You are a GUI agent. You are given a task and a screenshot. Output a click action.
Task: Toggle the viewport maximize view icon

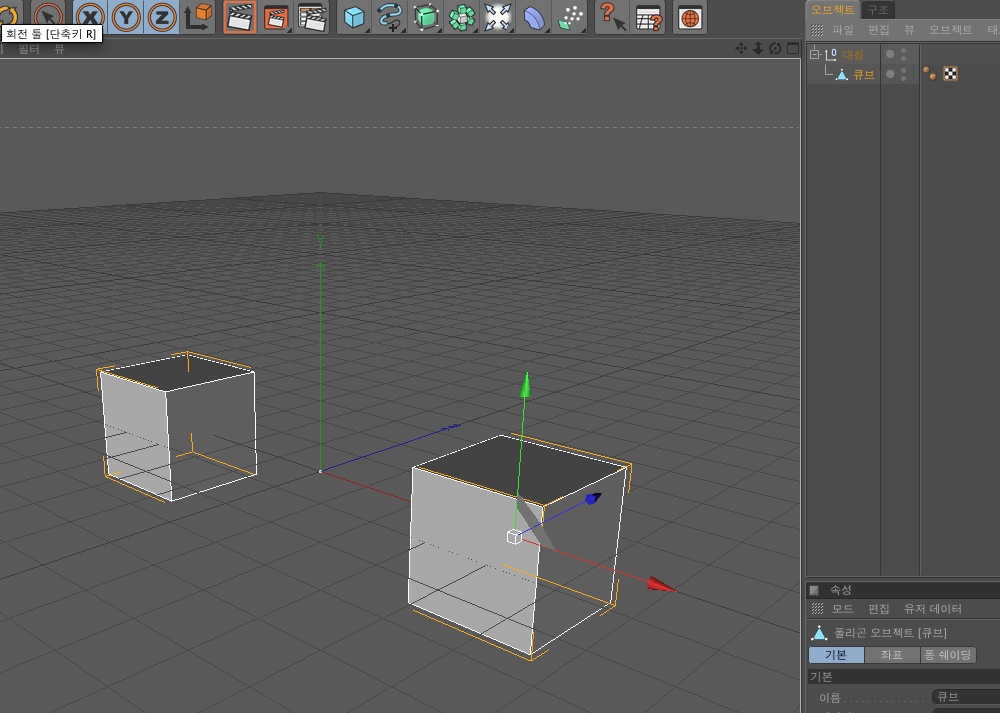point(793,48)
